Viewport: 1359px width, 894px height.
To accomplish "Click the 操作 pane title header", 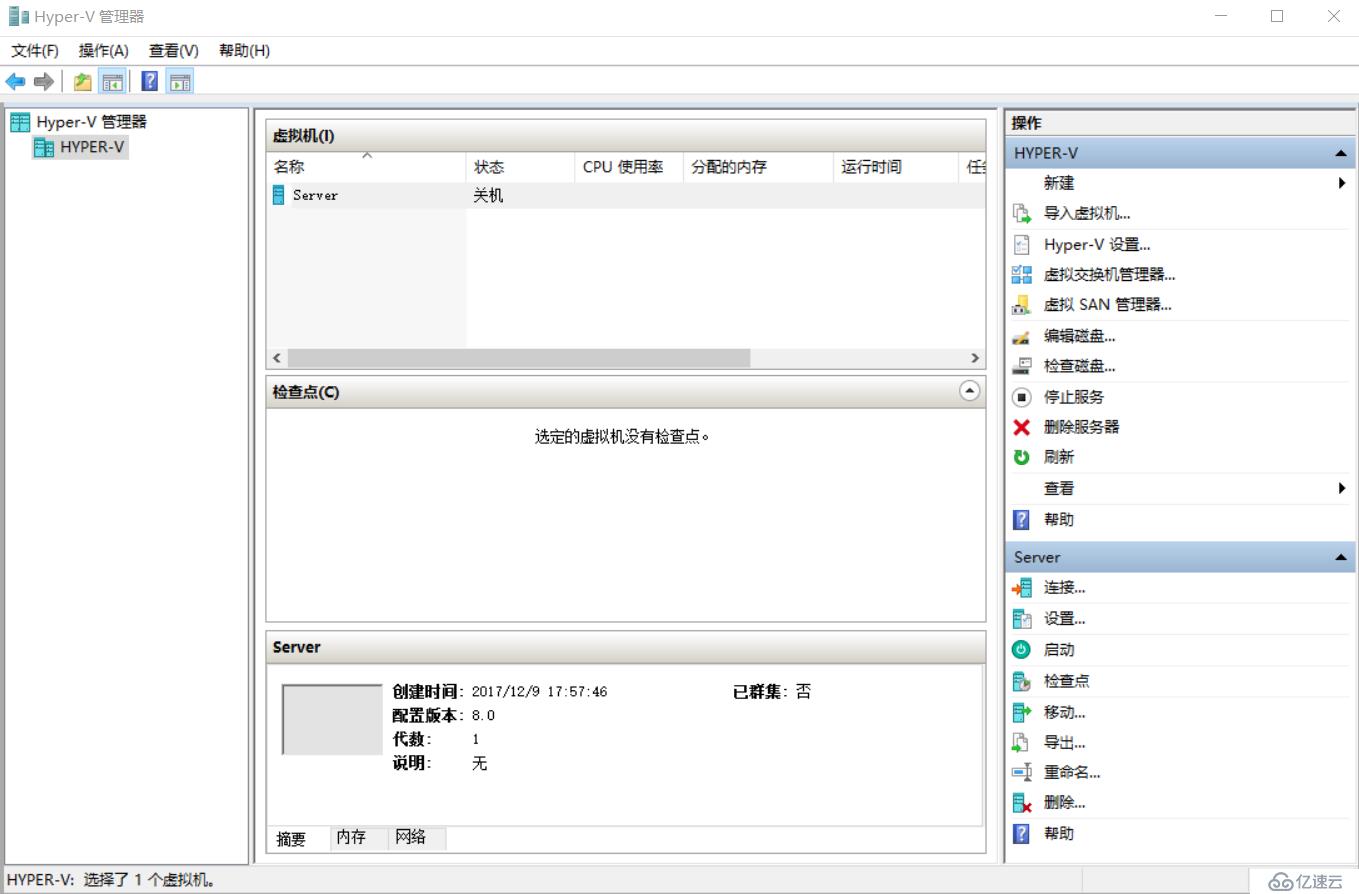I will pos(1180,123).
